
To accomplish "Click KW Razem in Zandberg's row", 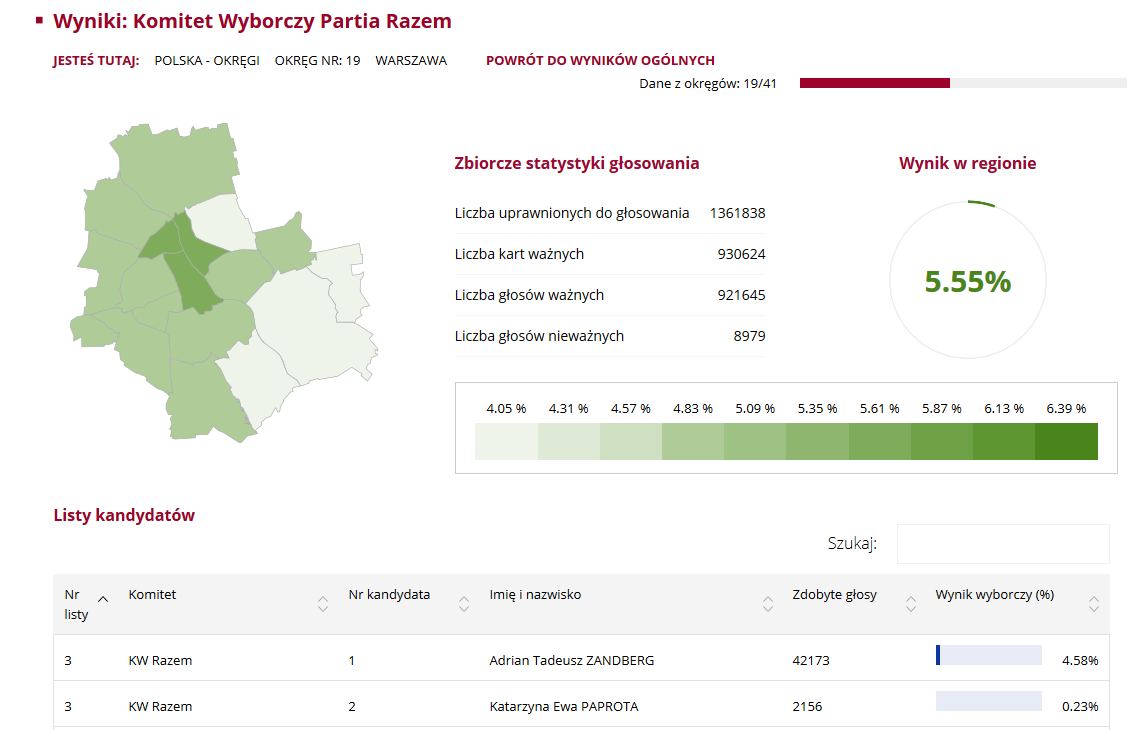I will 160,660.
